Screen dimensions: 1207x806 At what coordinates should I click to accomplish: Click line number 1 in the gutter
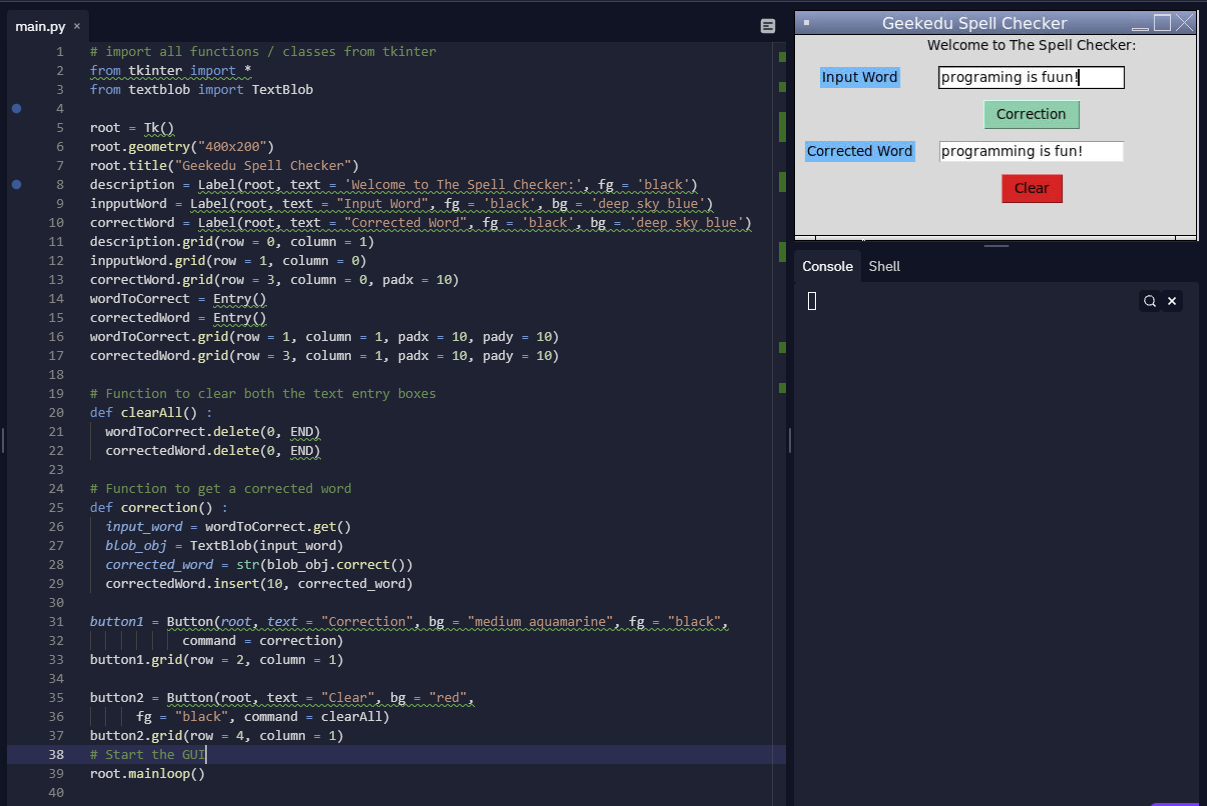(x=60, y=51)
